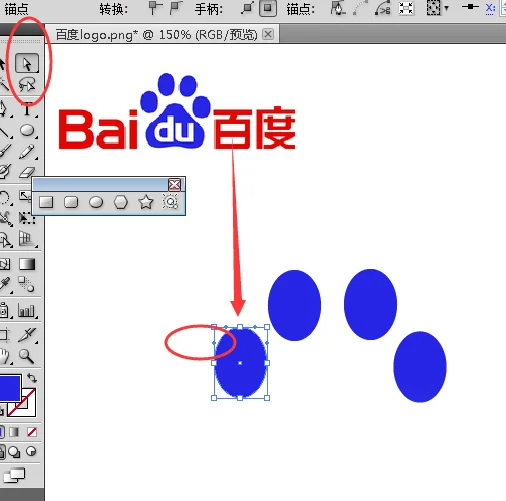Select the Slice tool
This screenshot has width=506, height=501.
(27, 335)
